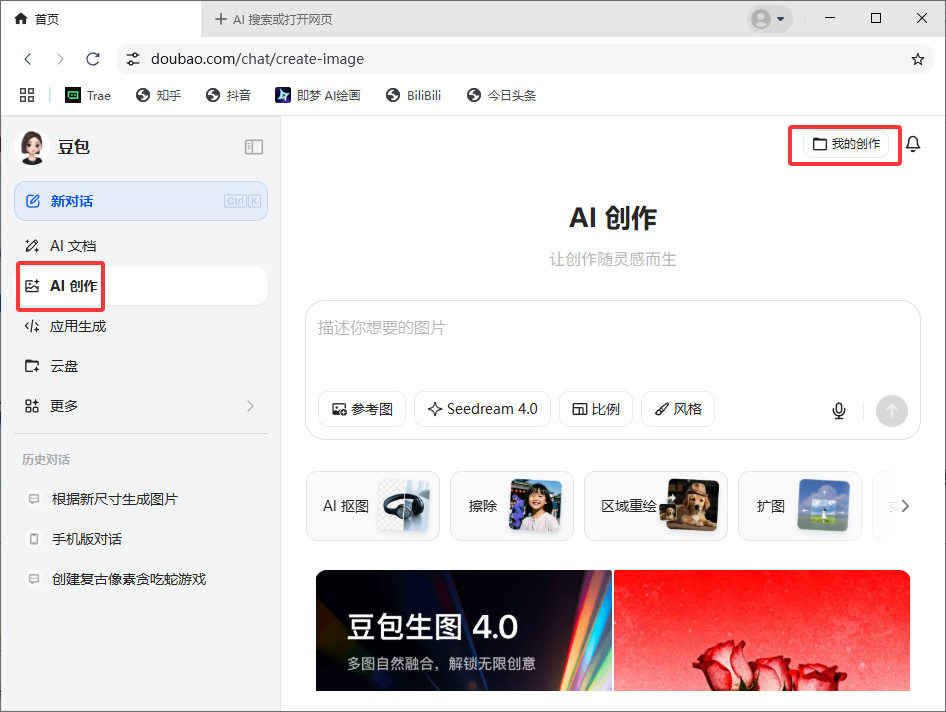Open the 扩图 expand tool

click(x=799, y=505)
